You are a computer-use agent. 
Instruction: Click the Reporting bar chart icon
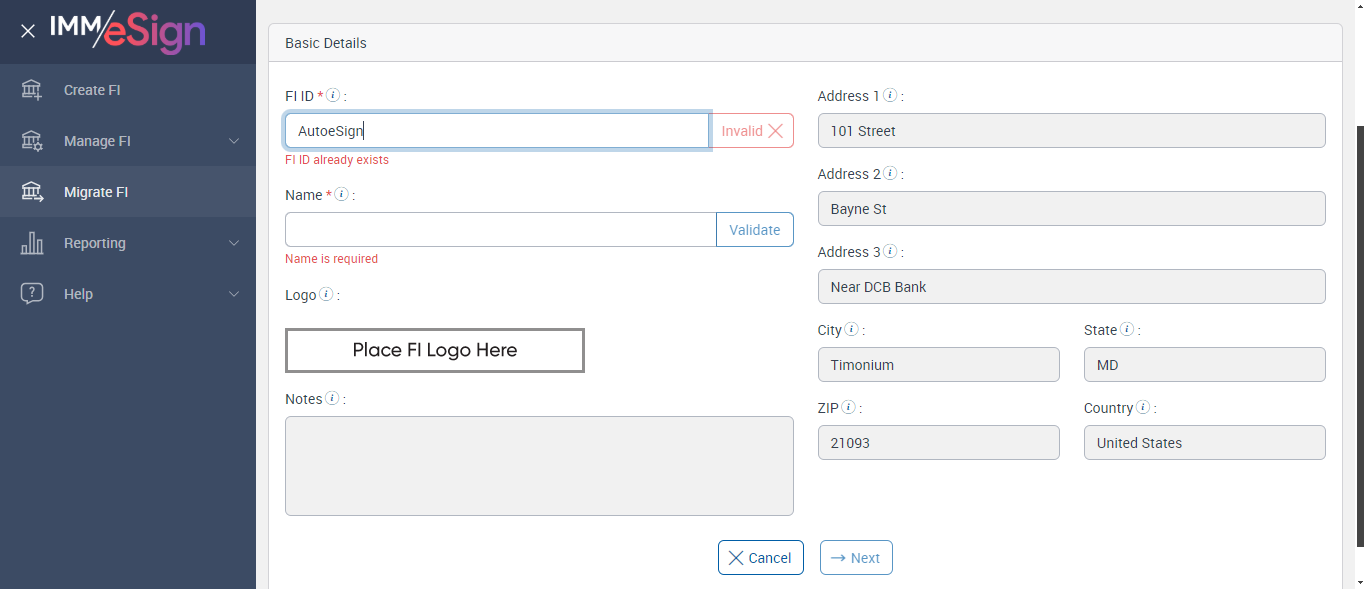click(x=32, y=243)
